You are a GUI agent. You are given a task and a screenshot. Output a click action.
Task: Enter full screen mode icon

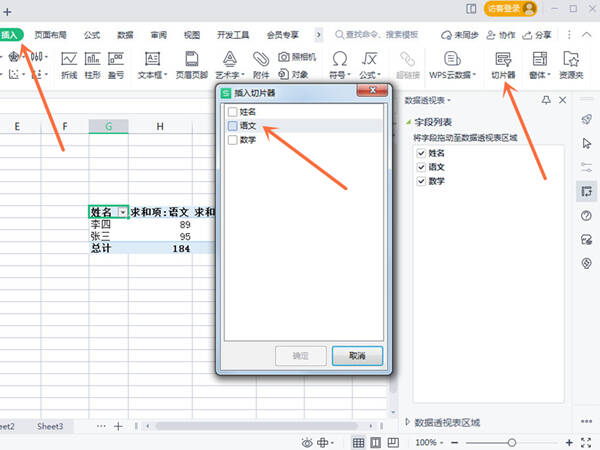coord(586,443)
